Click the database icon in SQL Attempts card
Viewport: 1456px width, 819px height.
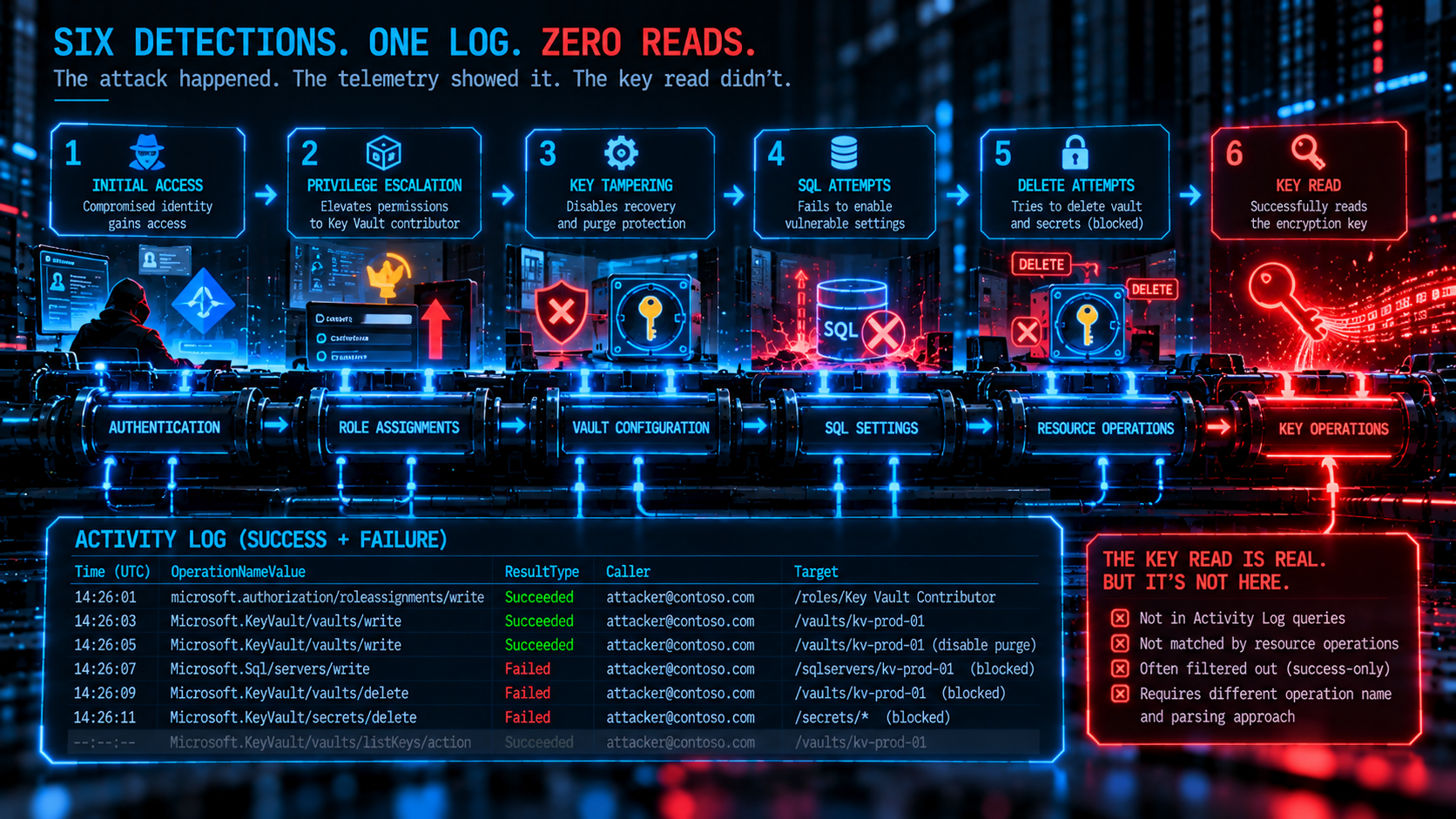coord(844,153)
